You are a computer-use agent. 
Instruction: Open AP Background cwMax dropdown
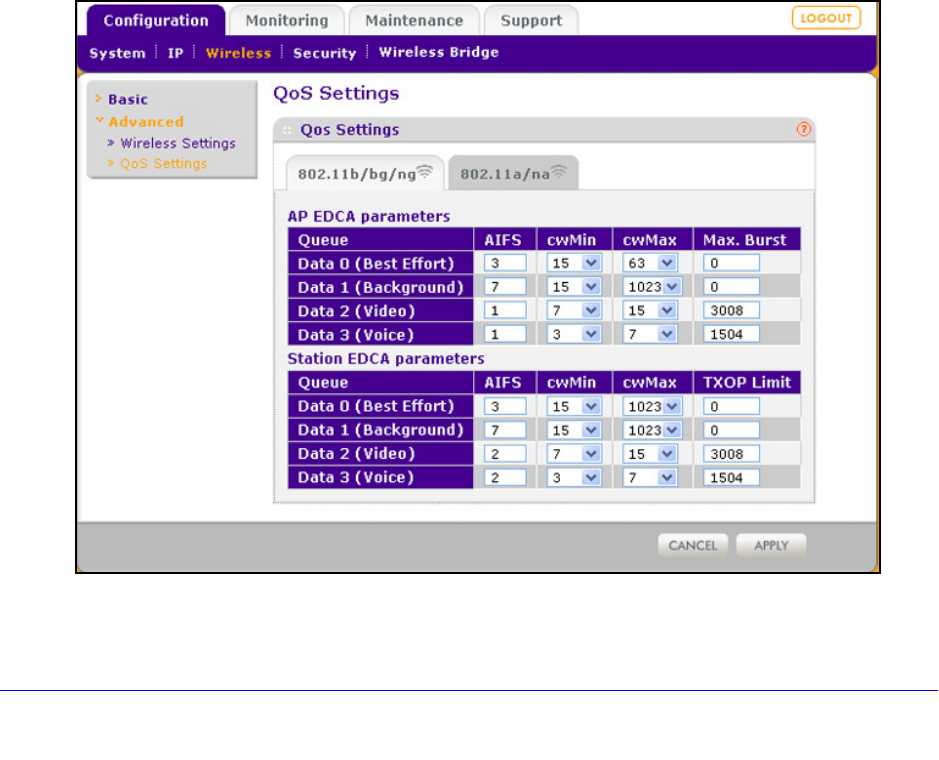[652, 287]
